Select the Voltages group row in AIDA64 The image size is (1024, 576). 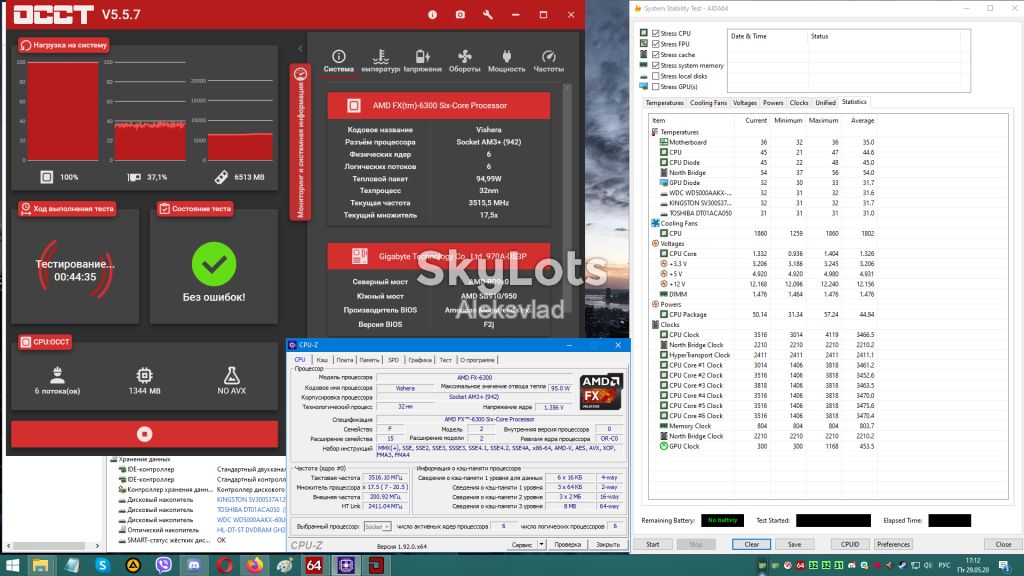pyautogui.click(x=668, y=244)
